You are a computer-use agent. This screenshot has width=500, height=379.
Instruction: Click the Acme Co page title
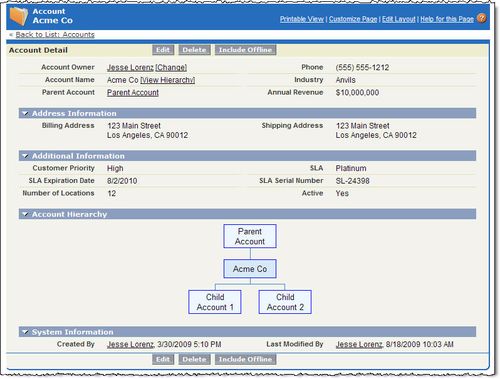53,20
